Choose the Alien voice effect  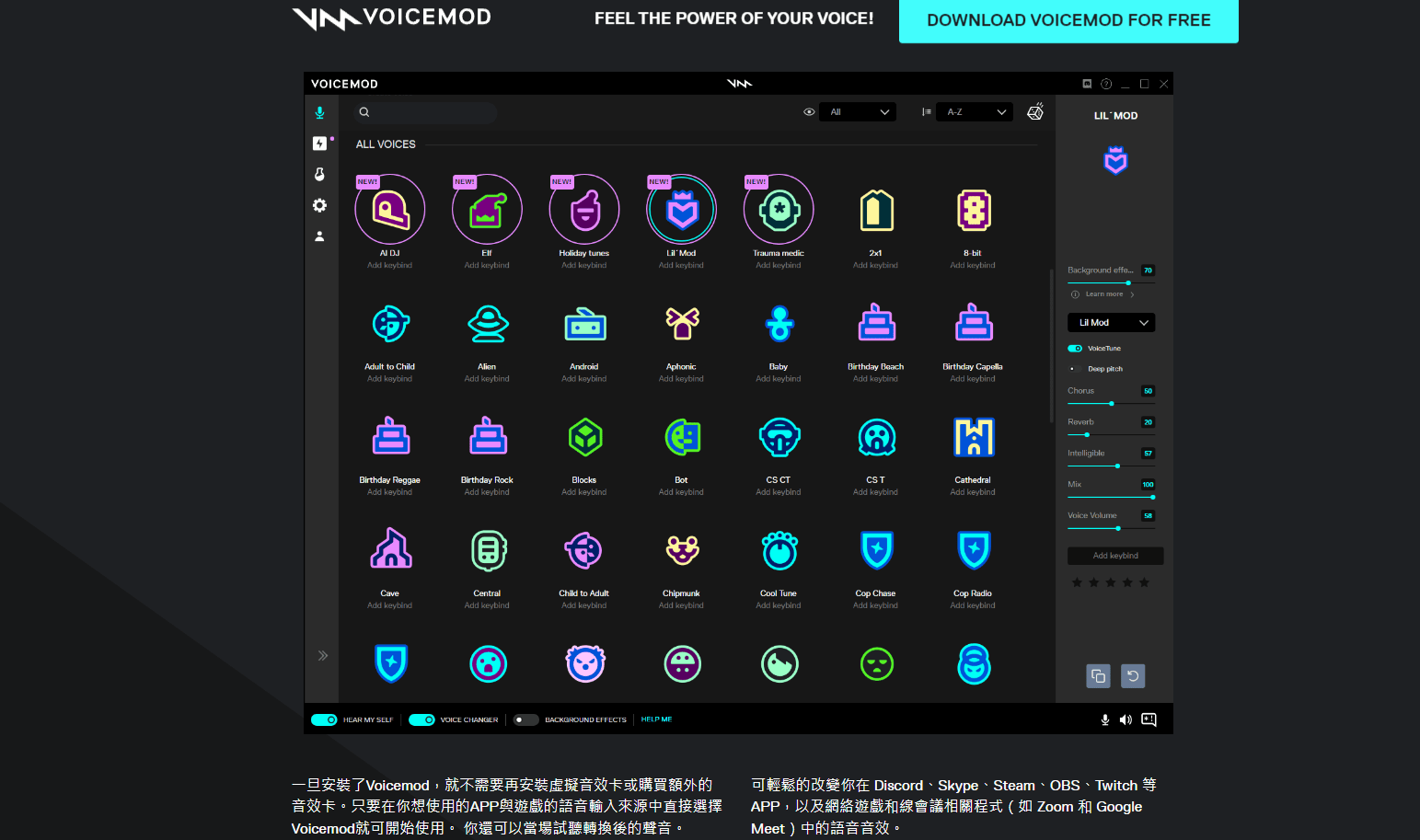[x=487, y=325]
